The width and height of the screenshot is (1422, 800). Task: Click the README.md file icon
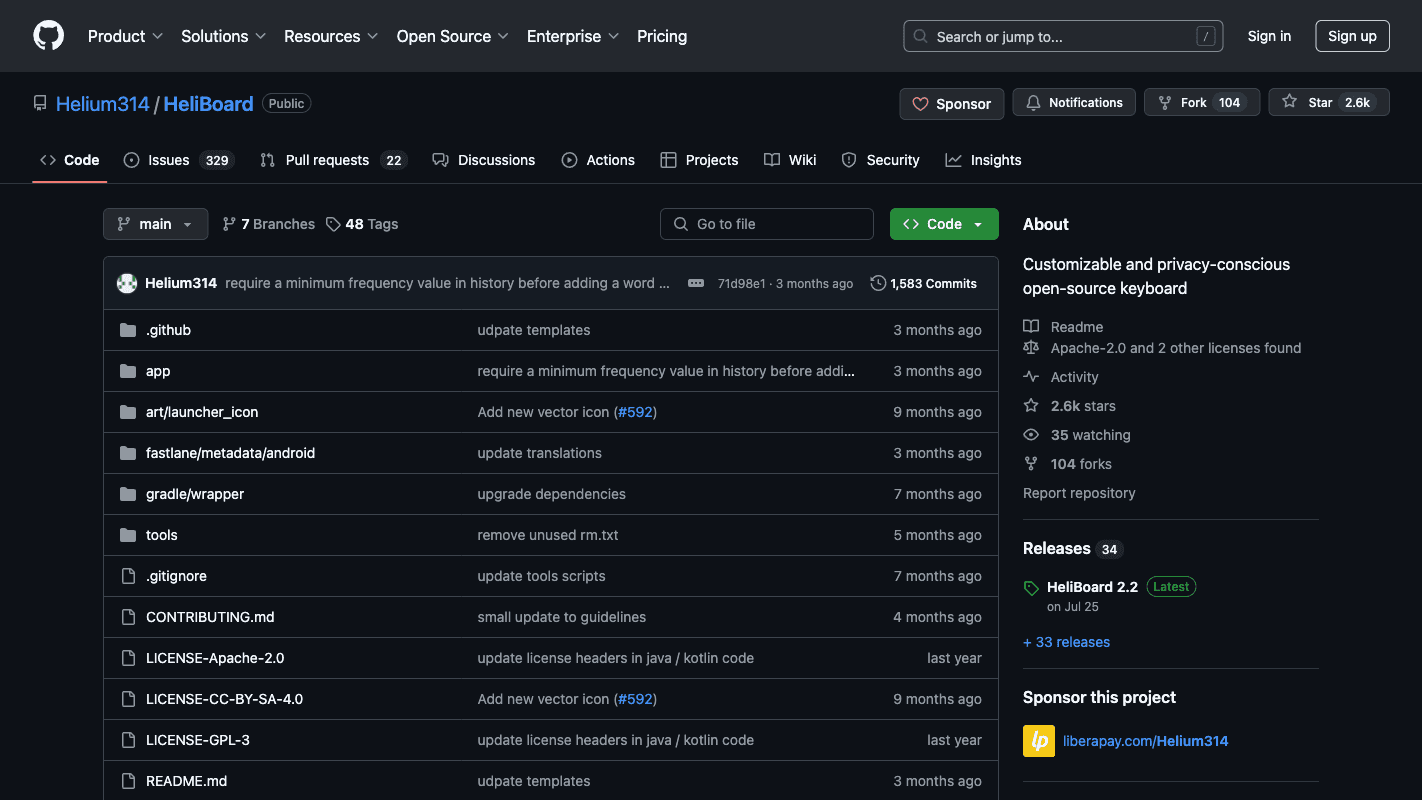coord(128,781)
